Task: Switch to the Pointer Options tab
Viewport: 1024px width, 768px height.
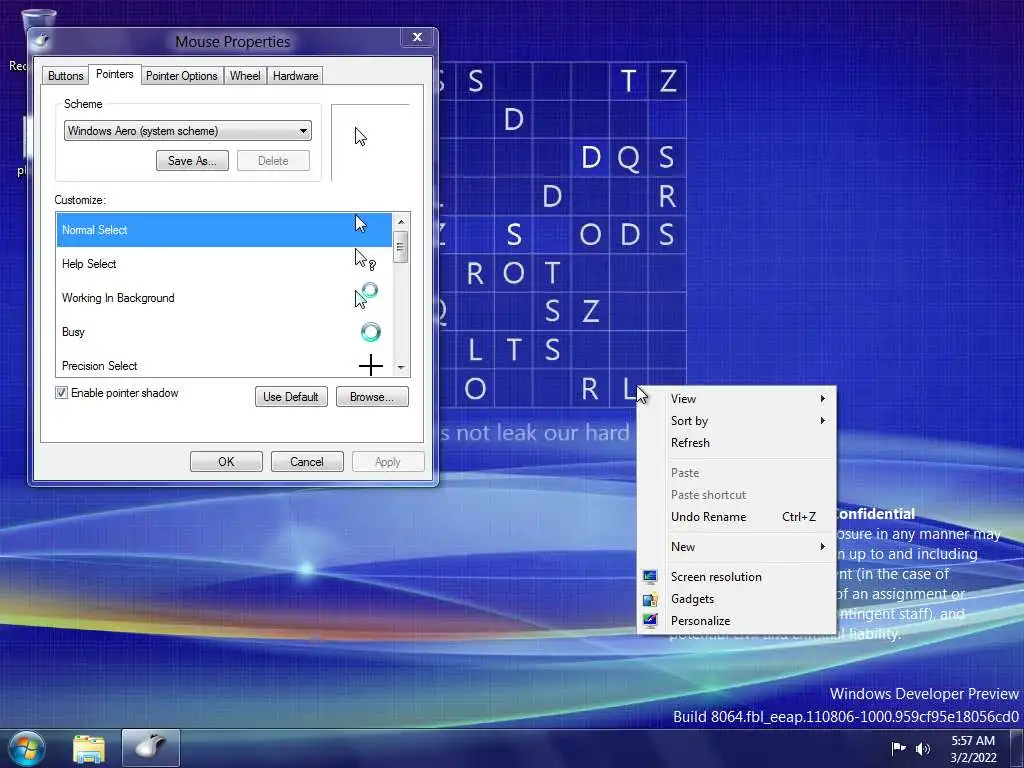Action: (182, 76)
